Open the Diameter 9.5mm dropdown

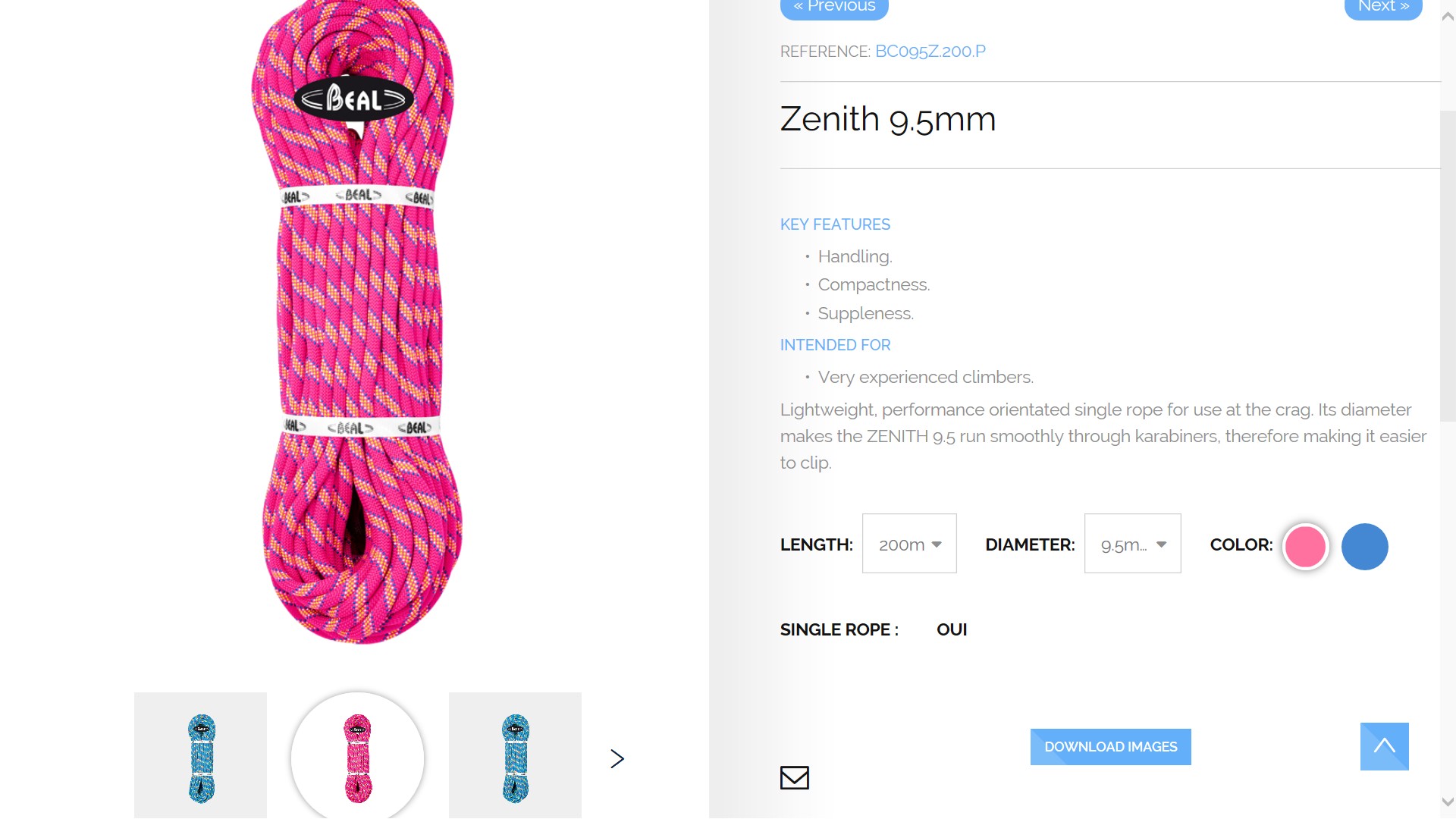pyautogui.click(x=1132, y=544)
